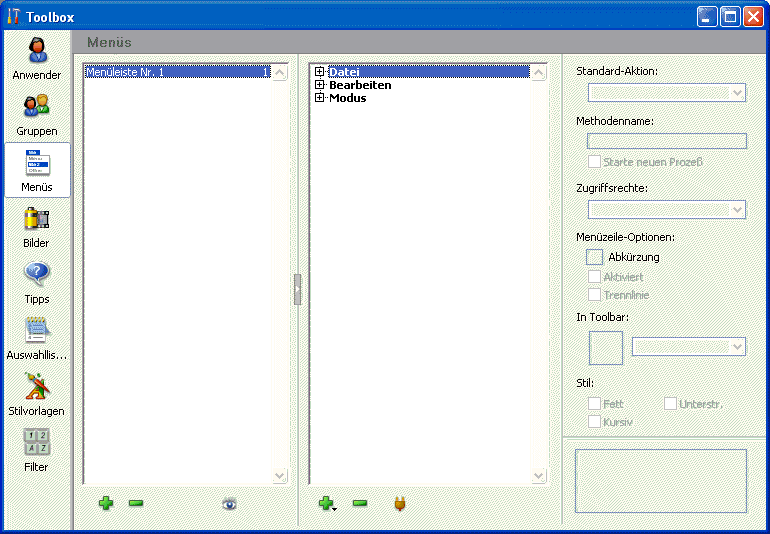This screenshot has height=534, width=770.
Task: Expand the Bearbeiten tree node
Action: (320, 85)
